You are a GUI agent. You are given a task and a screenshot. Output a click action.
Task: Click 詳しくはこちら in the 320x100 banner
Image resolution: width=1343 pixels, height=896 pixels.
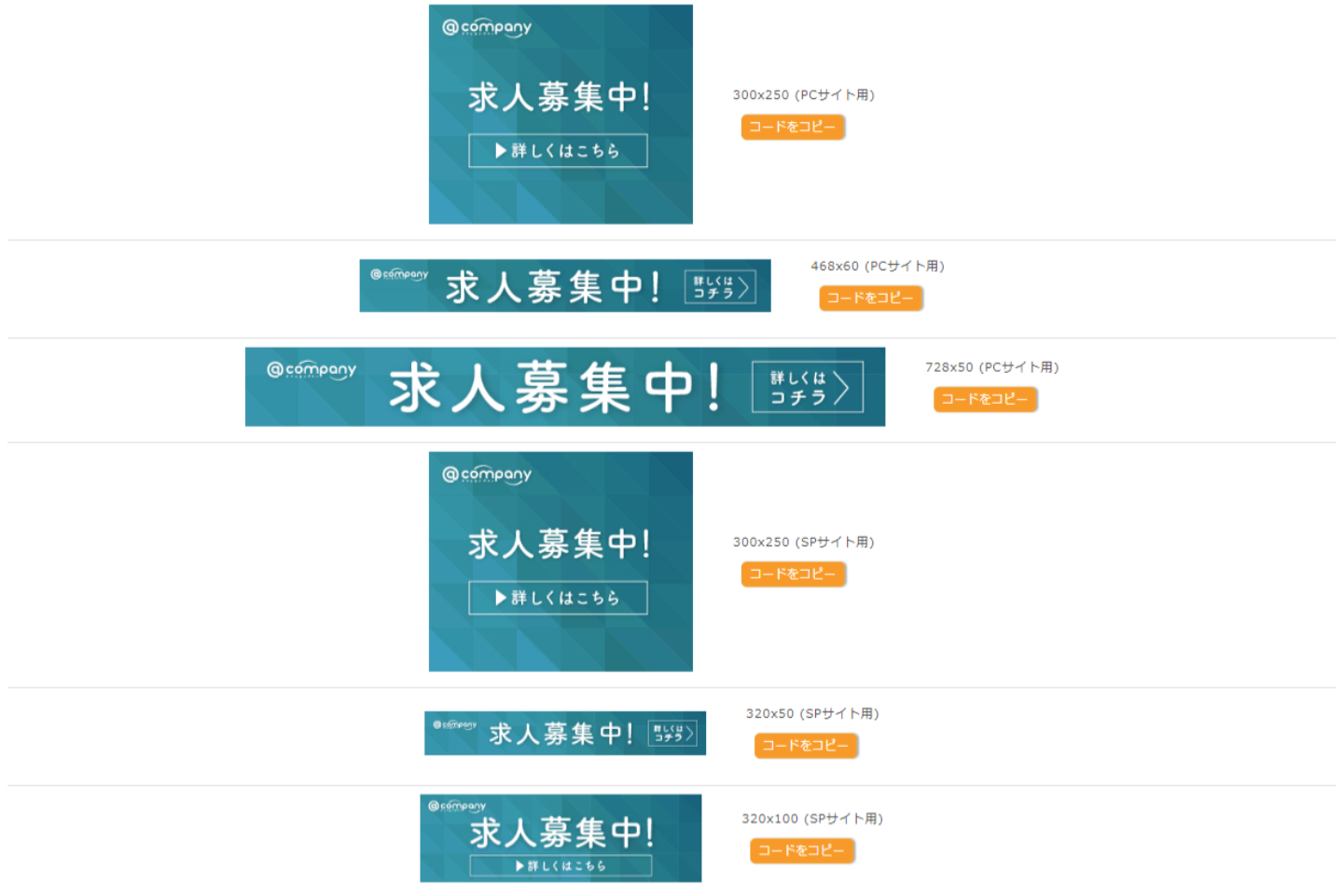[x=561, y=866]
